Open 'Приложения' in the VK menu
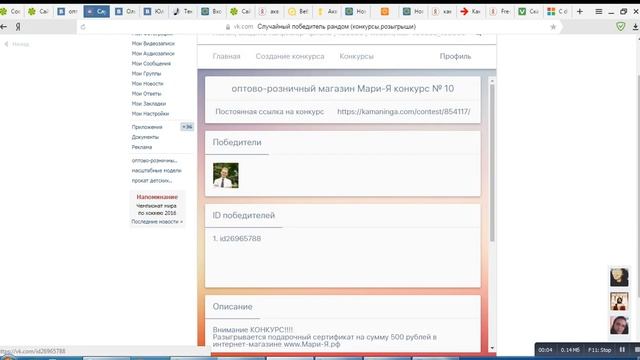 click(x=147, y=127)
